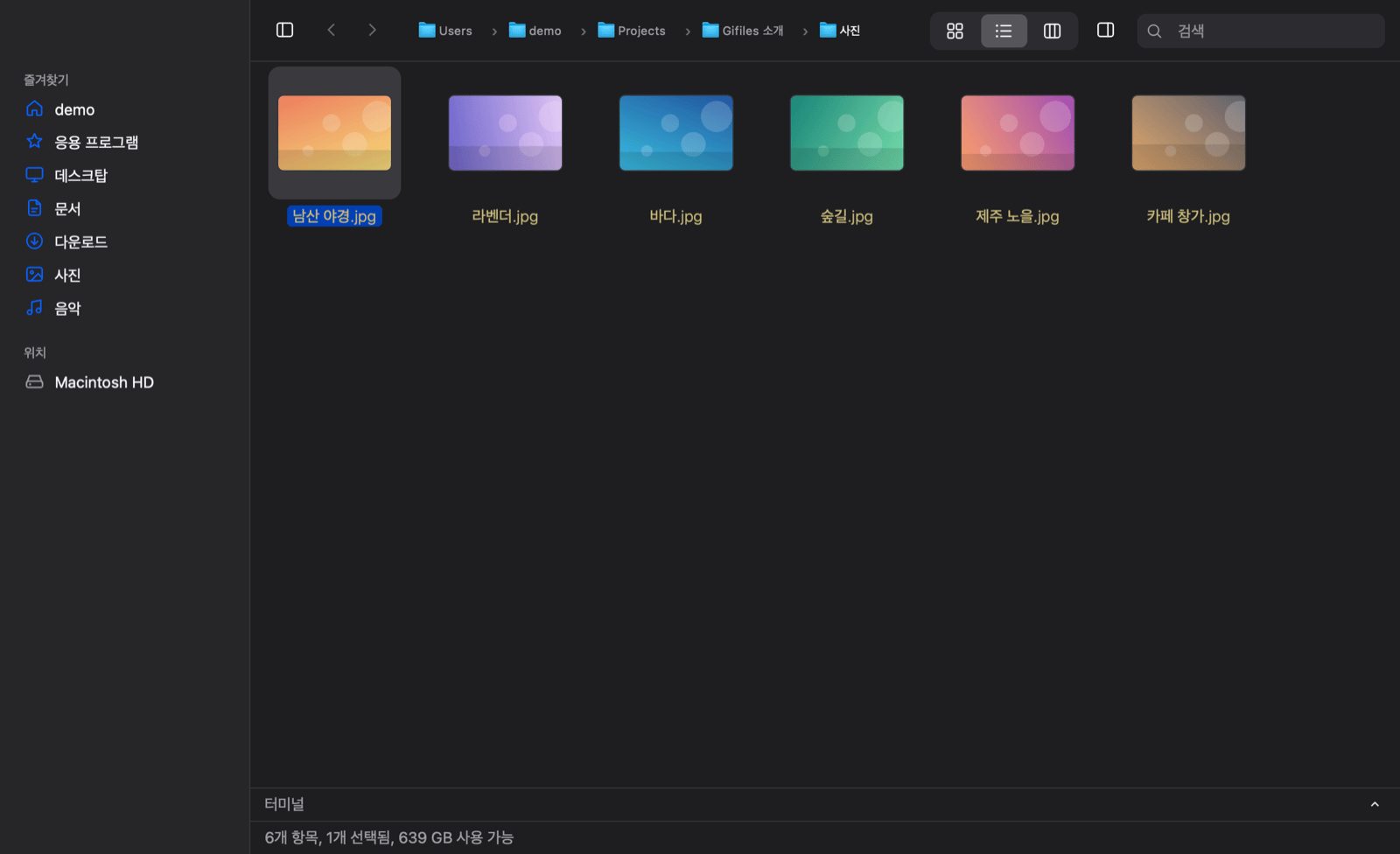Click the 제주 노을.jpg filename label
This screenshot has width=1400, height=854.
point(1018,216)
